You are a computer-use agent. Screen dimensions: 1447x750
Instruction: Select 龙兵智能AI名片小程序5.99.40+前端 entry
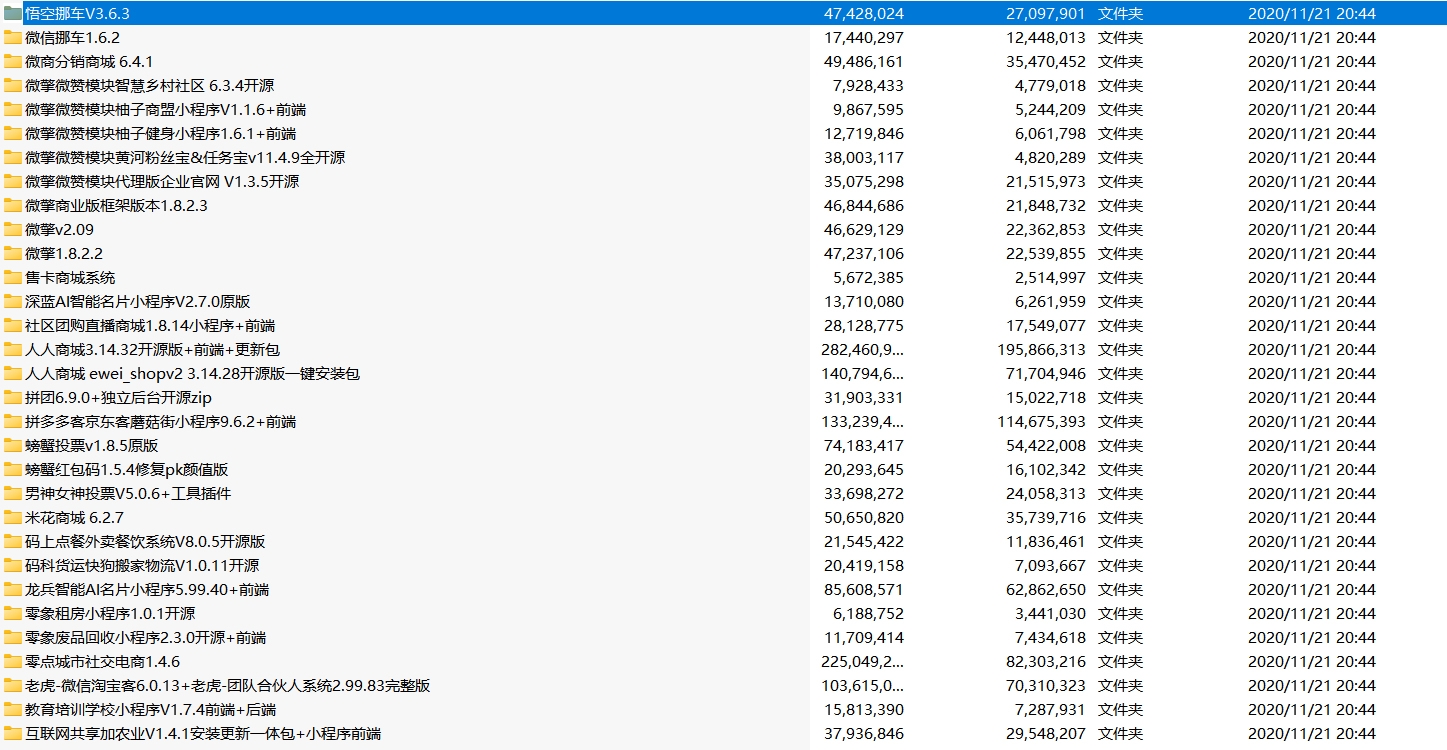(147, 590)
